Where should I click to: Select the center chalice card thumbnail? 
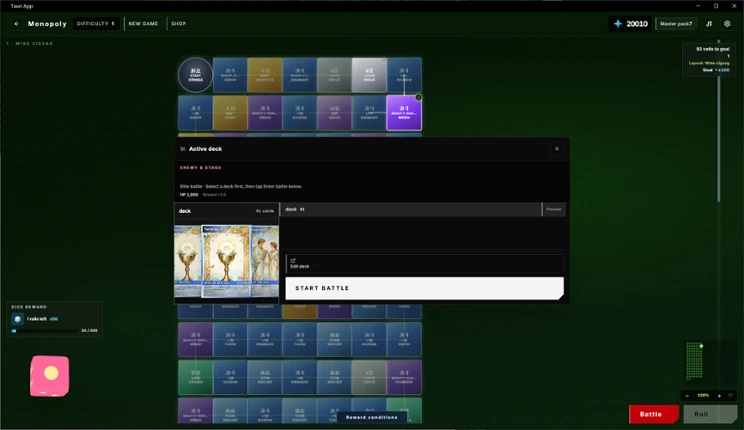click(x=226, y=261)
